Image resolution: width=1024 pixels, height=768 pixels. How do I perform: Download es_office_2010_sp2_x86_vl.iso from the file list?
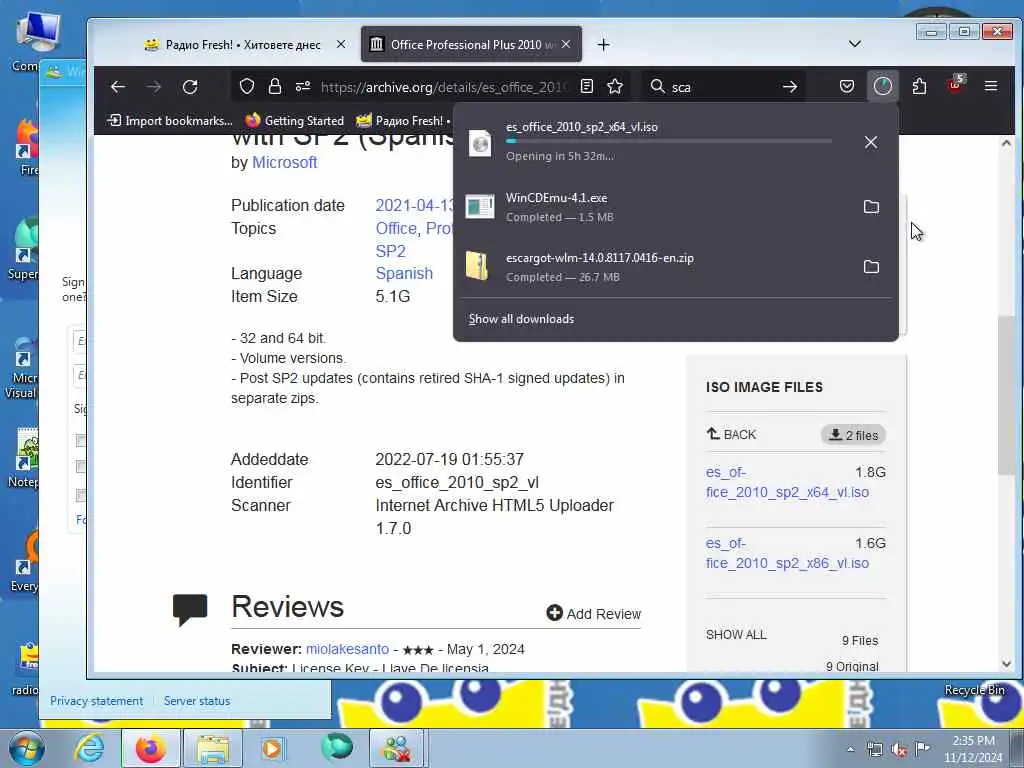[x=787, y=553]
